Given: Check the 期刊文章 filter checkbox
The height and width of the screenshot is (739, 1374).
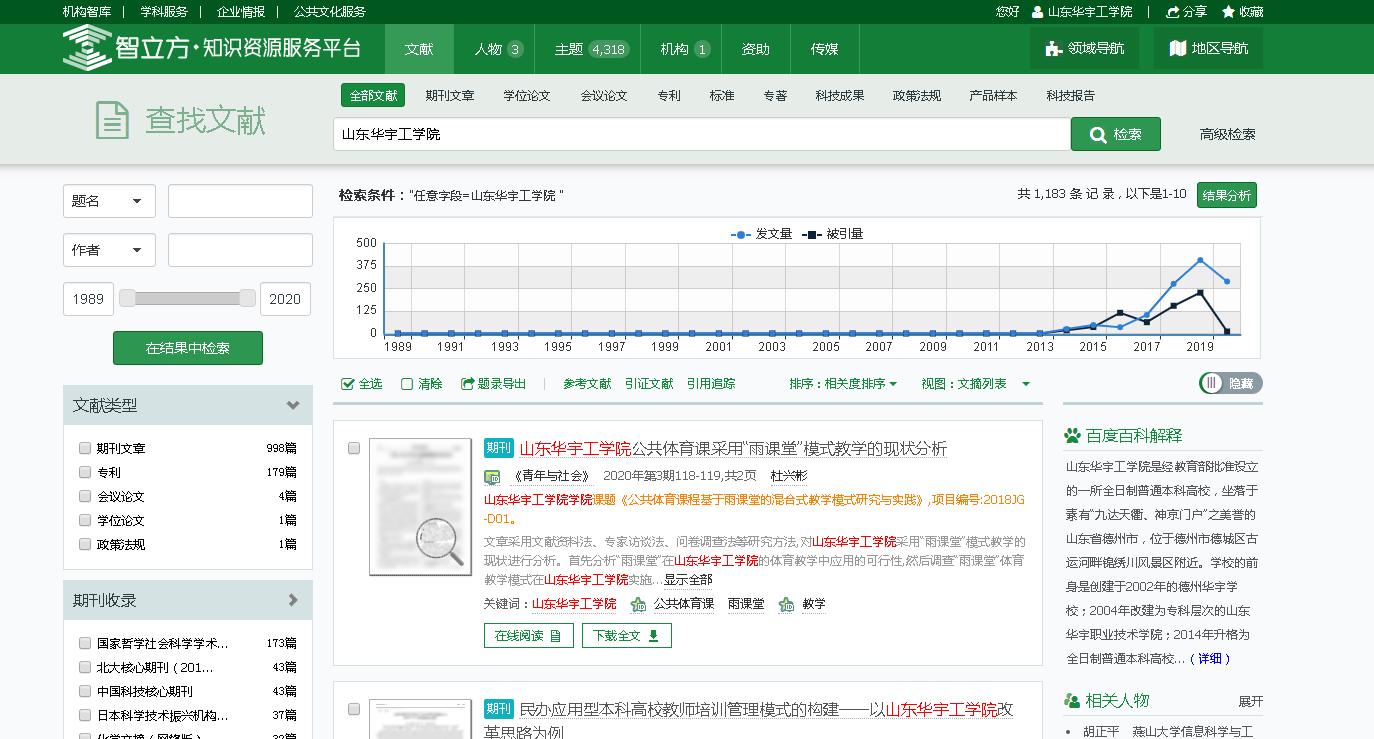Looking at the screenshot, I should pos(85,448).
